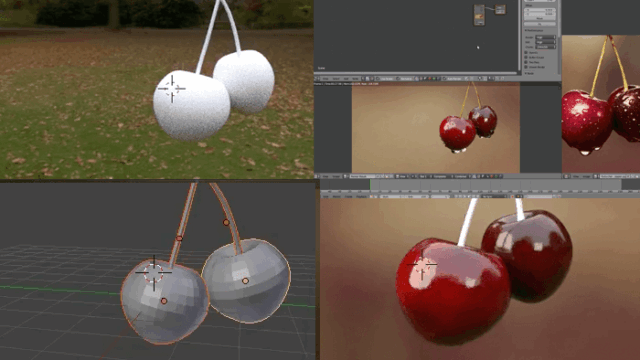Image resolution: width=640 pixels, height=360 pixels.
Task: Click the playback controls in timeline header
Action: coord(464,196)
